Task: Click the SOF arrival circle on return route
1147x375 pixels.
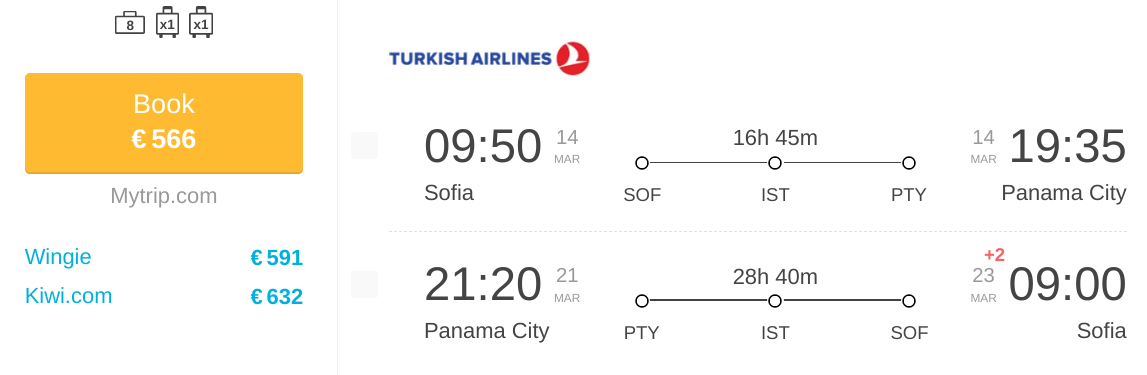Action: coord(909,300)
